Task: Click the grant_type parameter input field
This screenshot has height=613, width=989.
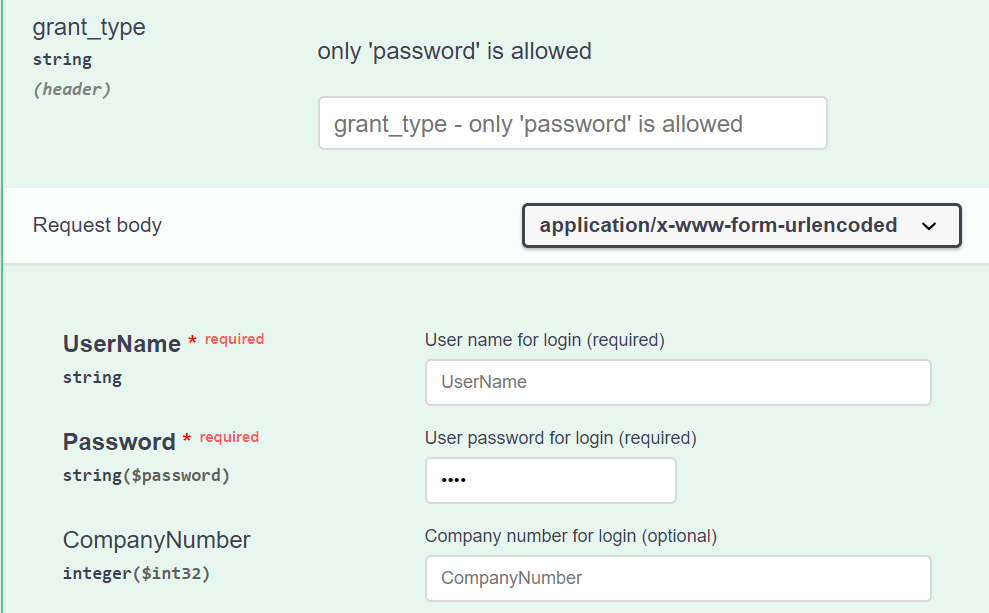Action: tap(572, 122)
